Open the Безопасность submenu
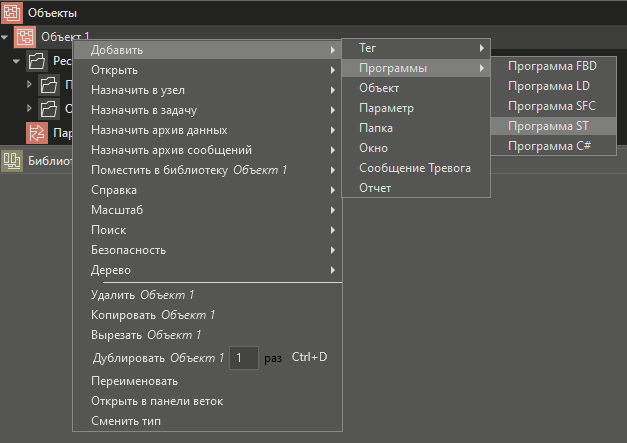This screenshot has width=627, height=443. pos(128,250)
